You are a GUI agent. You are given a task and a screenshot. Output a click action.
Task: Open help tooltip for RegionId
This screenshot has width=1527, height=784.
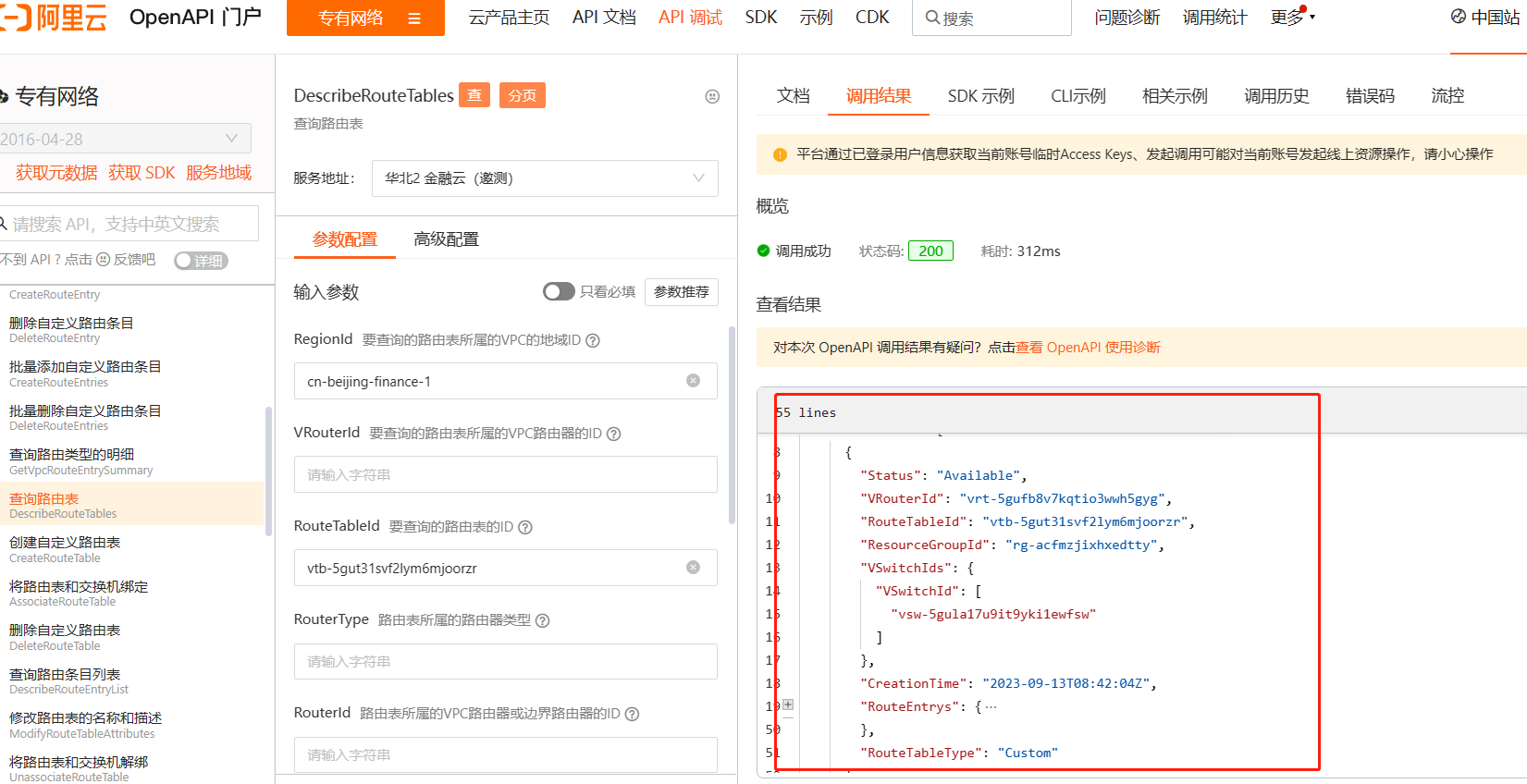pyautogui.click(x=593, y=340)
